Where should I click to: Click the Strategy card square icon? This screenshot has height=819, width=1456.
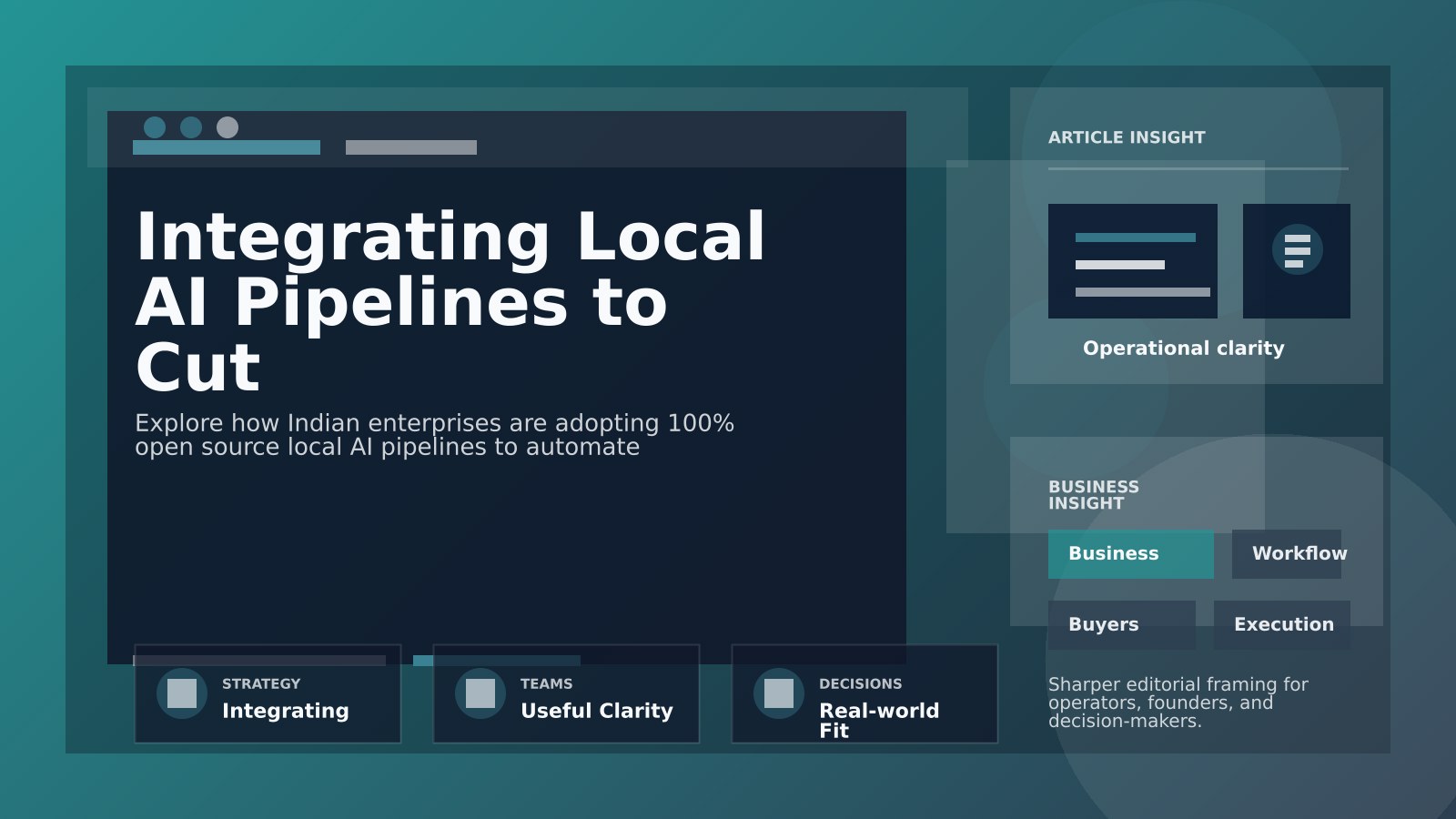[182, 693]
